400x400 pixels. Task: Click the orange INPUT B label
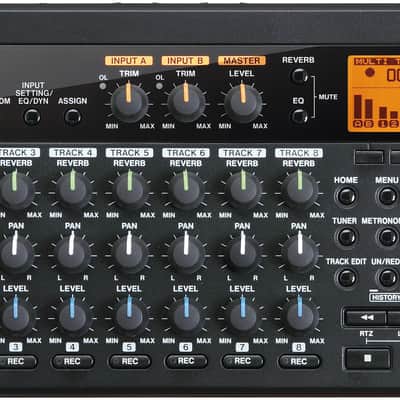tap(185, 61)
